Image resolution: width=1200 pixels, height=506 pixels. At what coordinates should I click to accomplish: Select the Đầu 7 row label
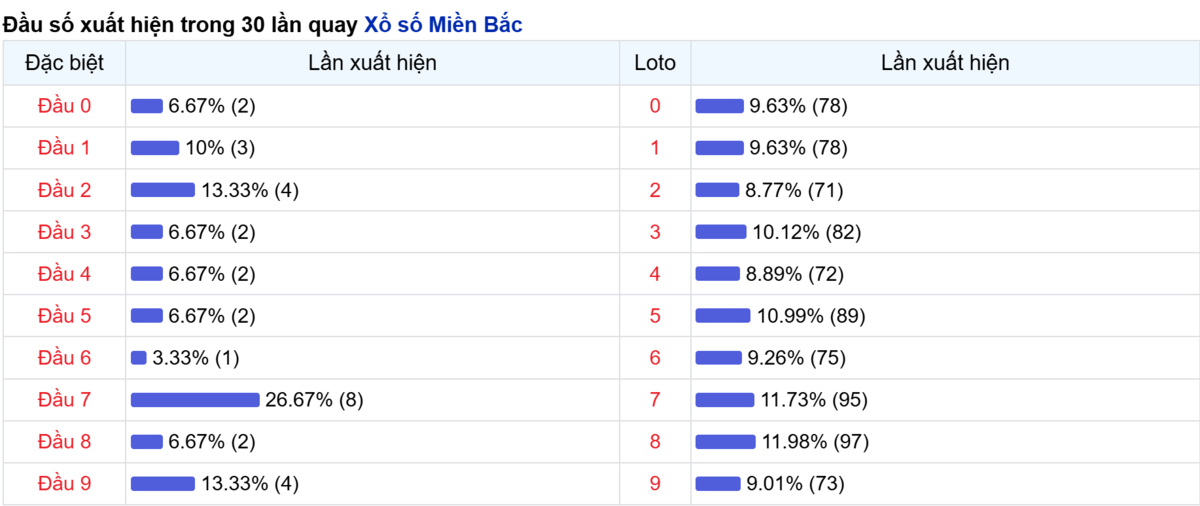coord(64,400)
